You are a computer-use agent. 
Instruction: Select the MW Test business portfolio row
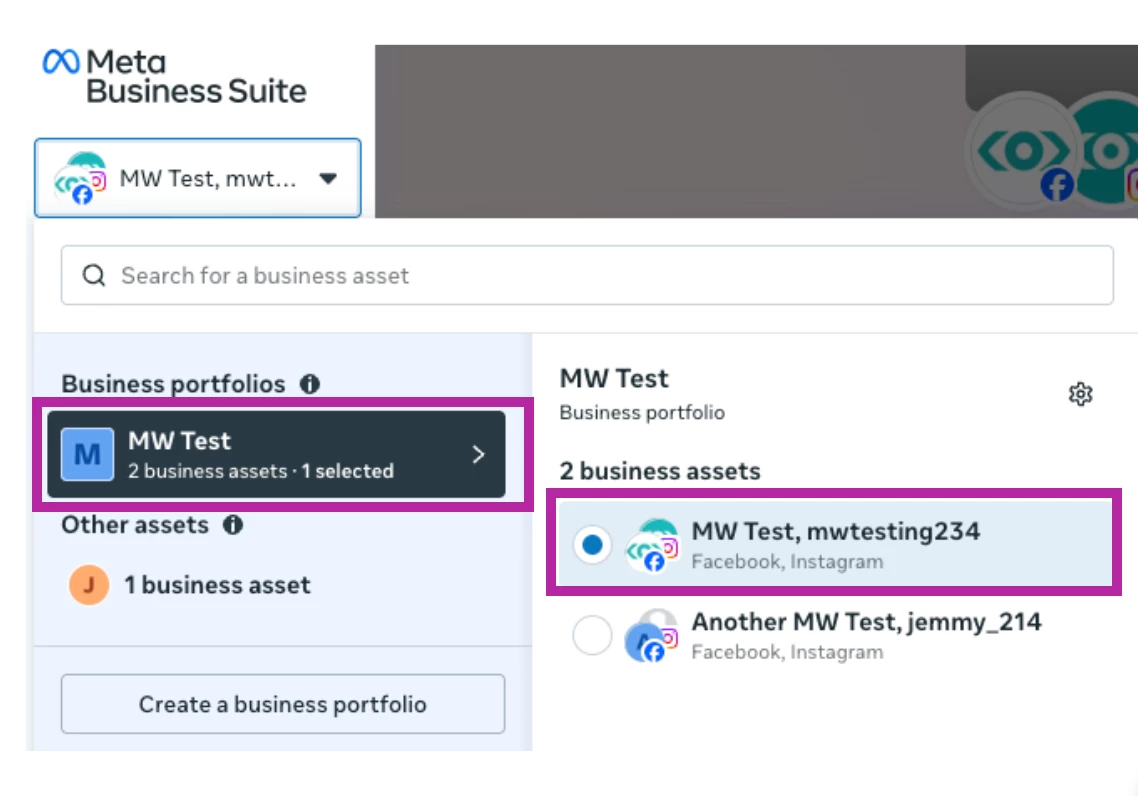point(276,454)
